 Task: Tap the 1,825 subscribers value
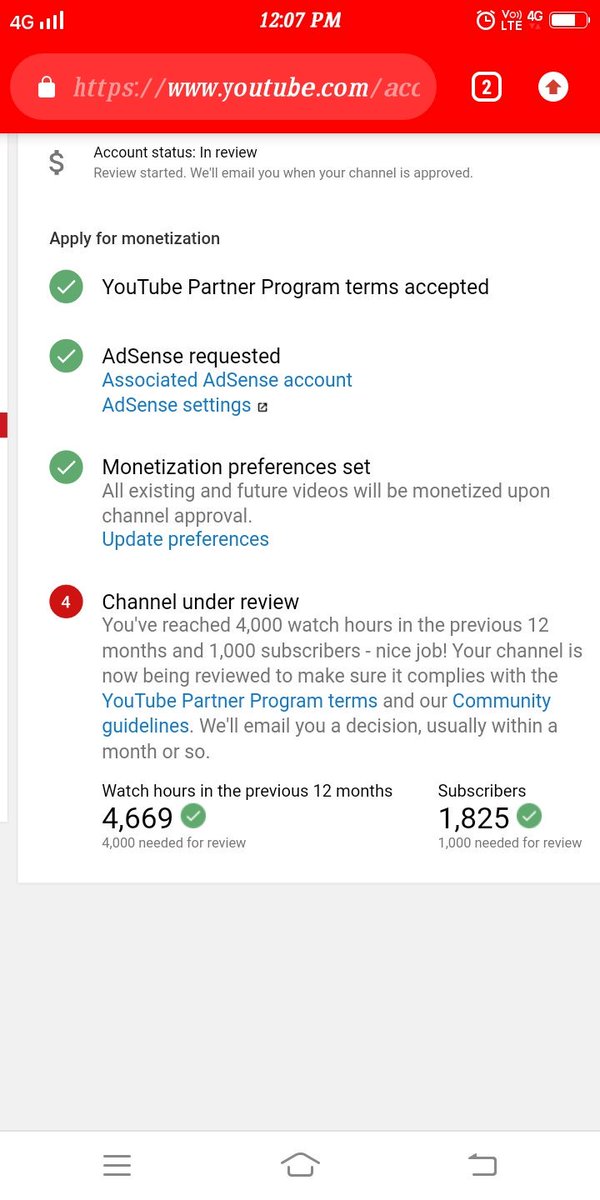474,818
